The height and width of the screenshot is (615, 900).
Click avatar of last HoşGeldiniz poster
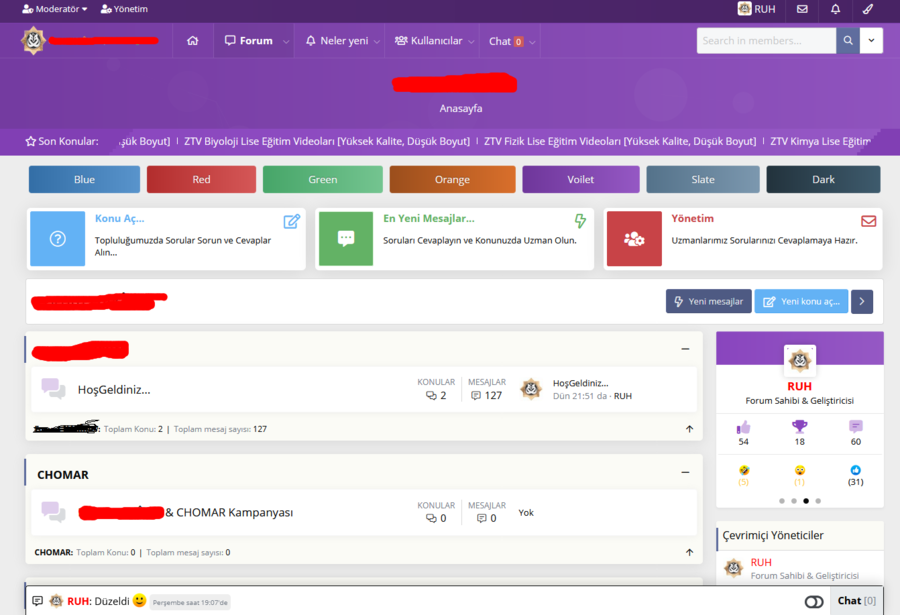(x=531, y=389)
